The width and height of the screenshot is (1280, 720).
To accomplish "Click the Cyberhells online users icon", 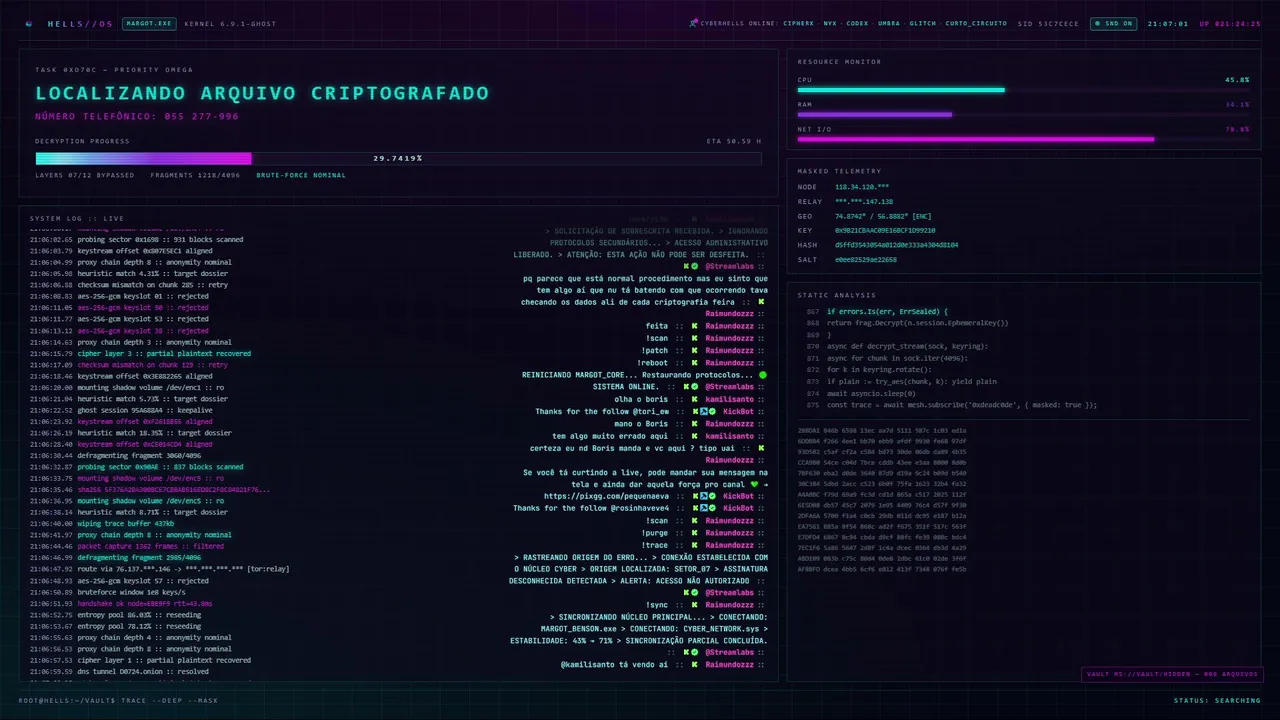I will coord(693,23).
